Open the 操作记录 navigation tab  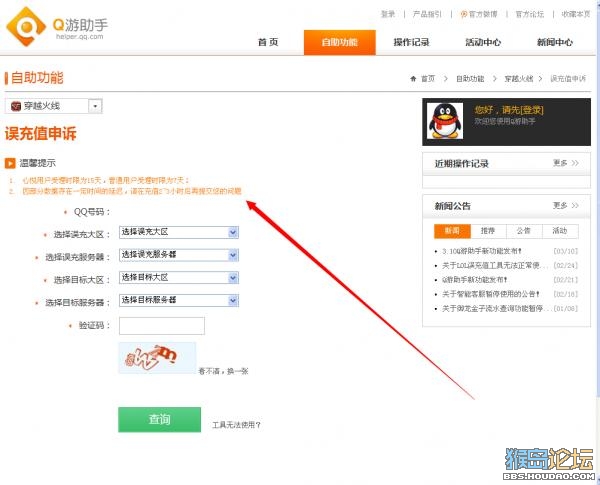tap(411, 42)
